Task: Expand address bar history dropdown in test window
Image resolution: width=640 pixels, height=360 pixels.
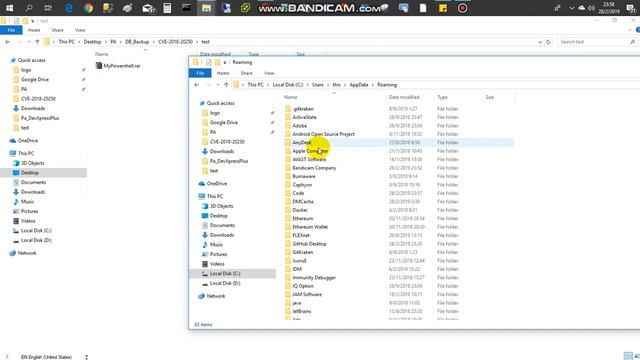Action: (x=540, y=42)
